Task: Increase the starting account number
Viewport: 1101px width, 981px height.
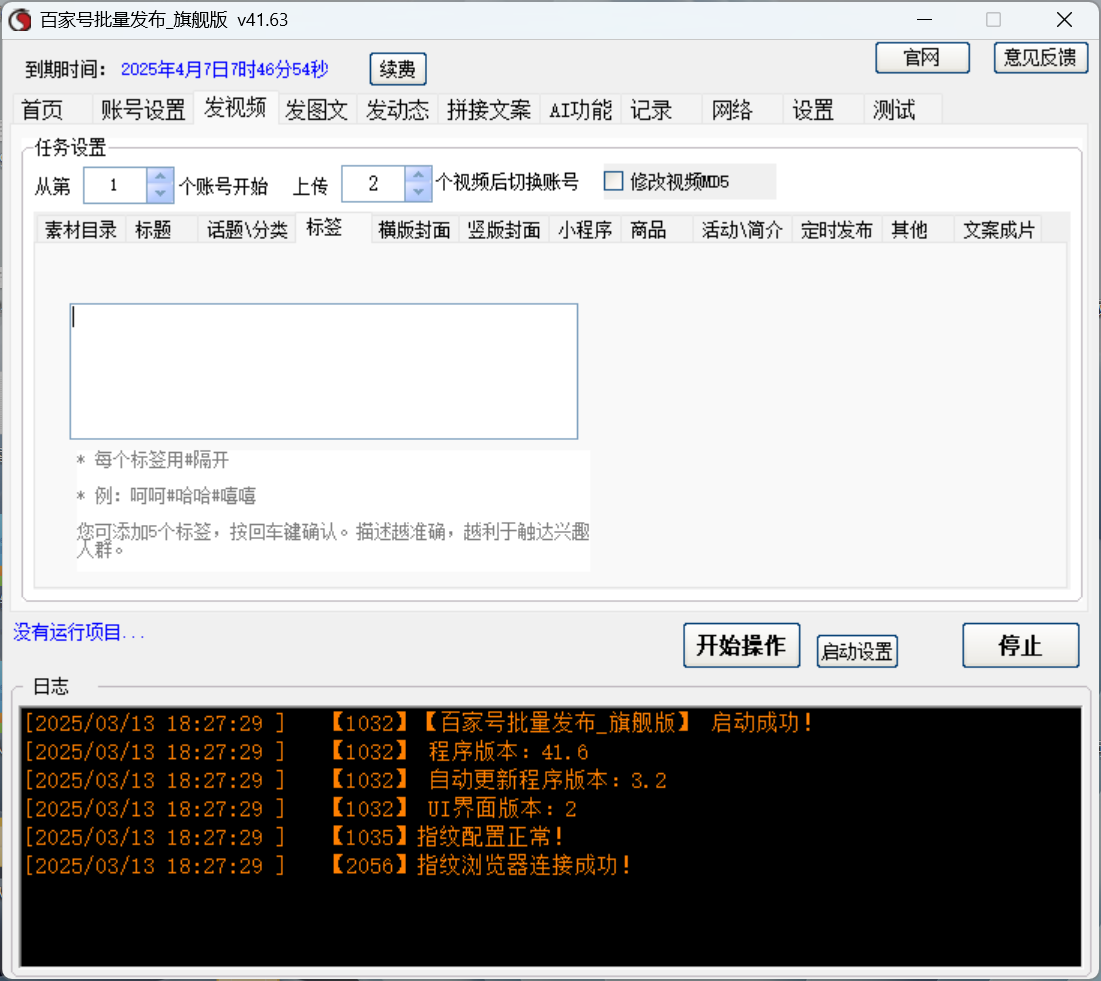Action: [x=160, y=176]
